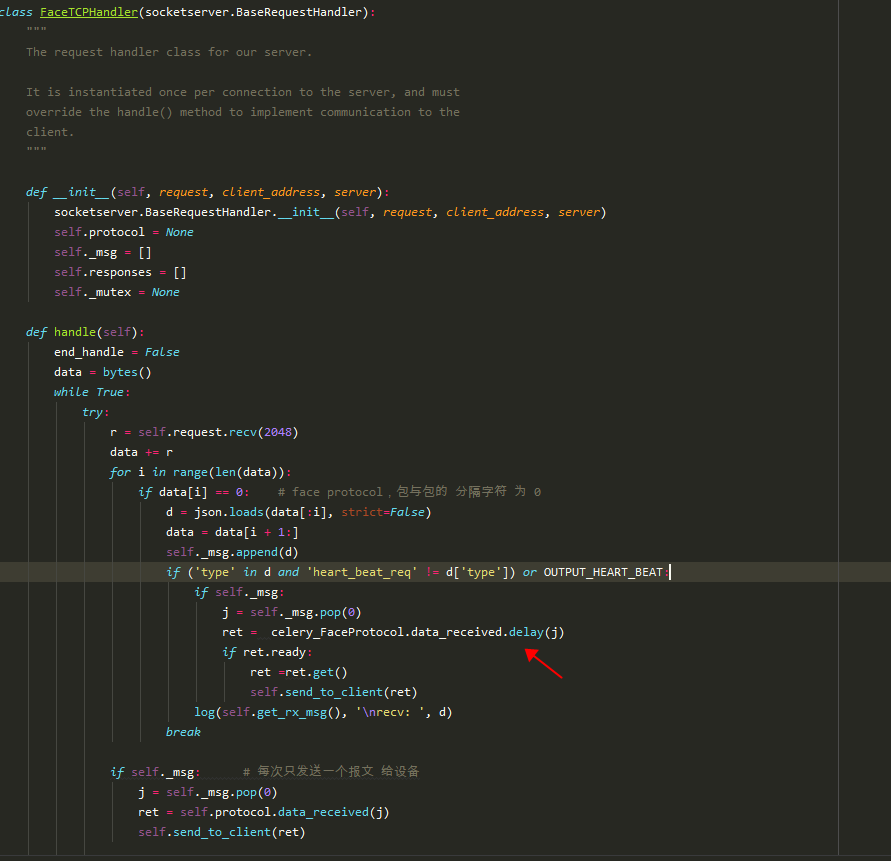Click the docstring line ending 'and must'
This screenshot has height=861, width=891.
point(243,92)
